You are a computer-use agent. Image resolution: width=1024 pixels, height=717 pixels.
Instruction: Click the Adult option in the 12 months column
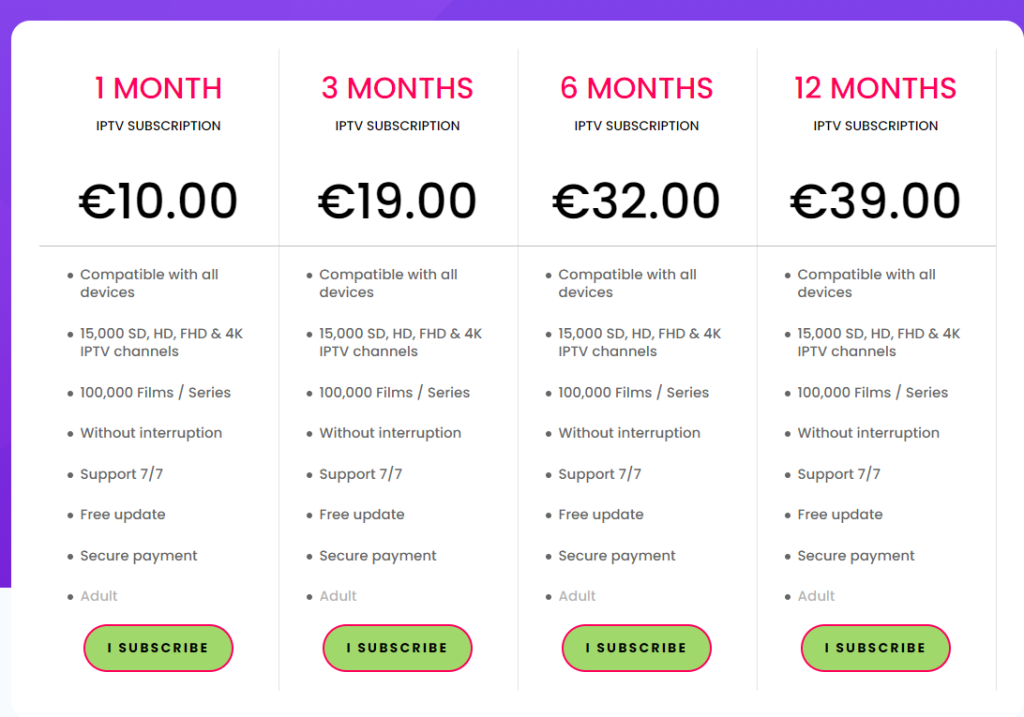tap(816, 596)
